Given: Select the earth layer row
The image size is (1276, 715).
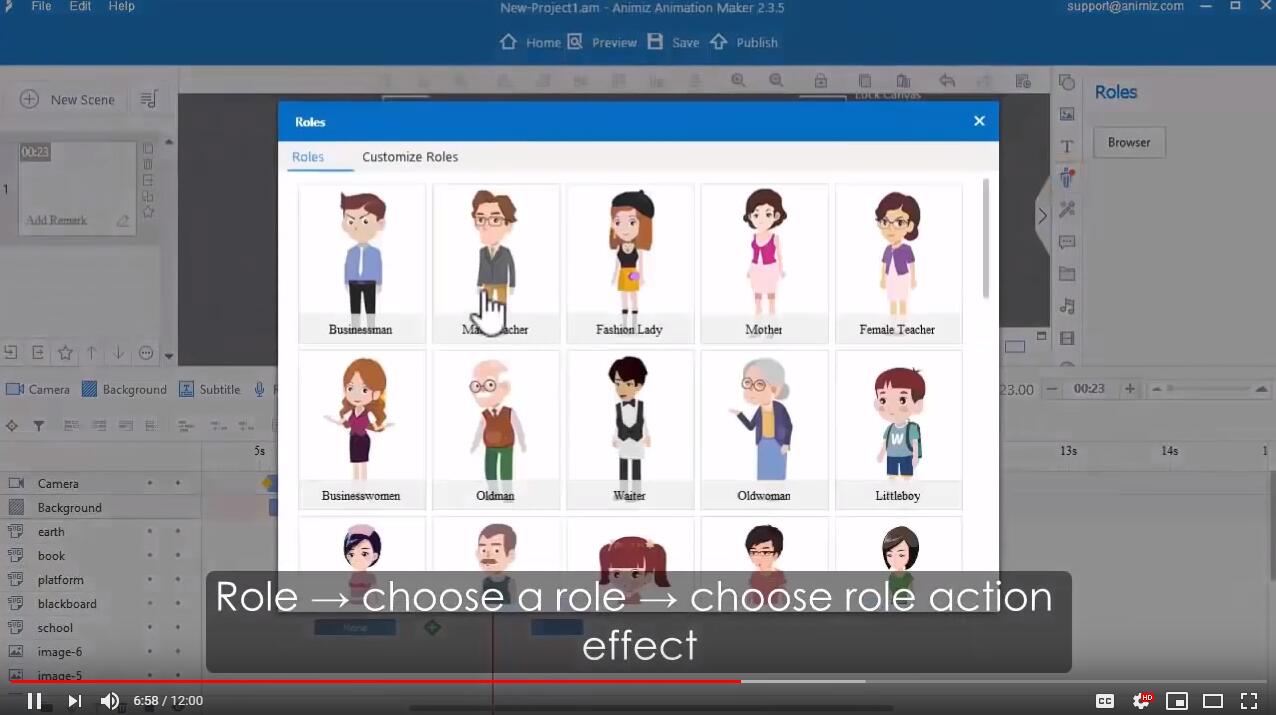Looking at the screenshot, I should click(100, 532).
